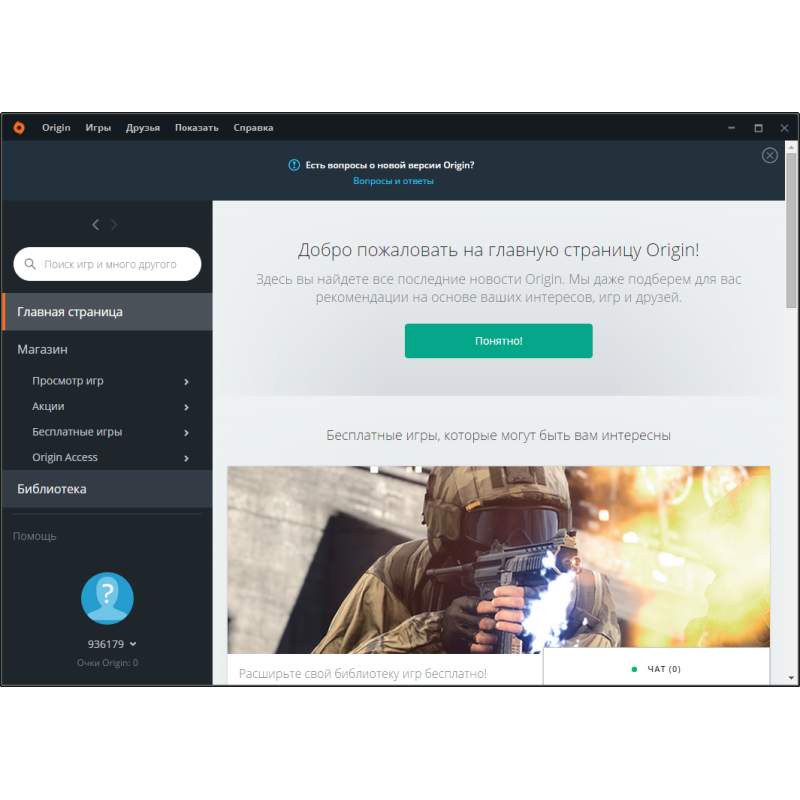Expand the Просмотр игр submenu
Screen dimensions: 800x800
(x=187, y=382)
